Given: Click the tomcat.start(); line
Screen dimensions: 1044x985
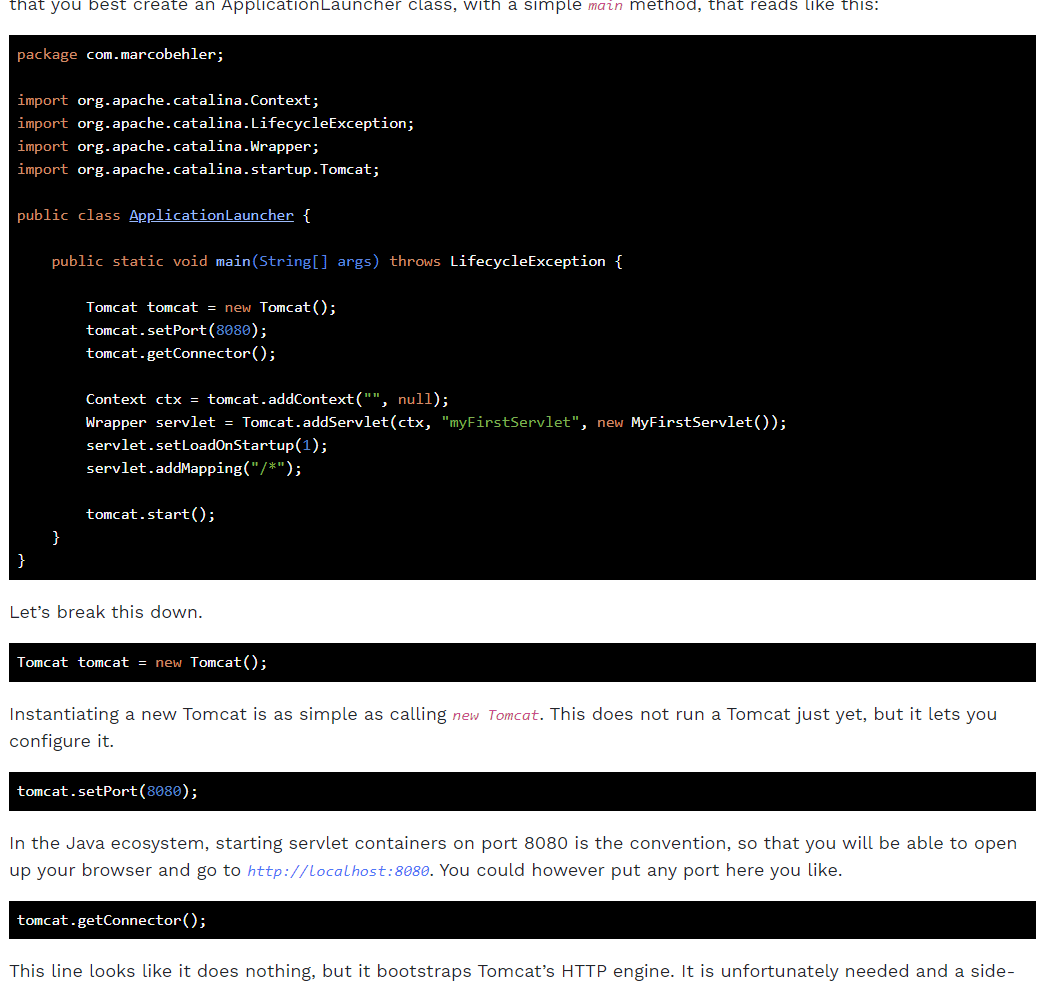Looking at the screenshot, I should click(150, 514).
